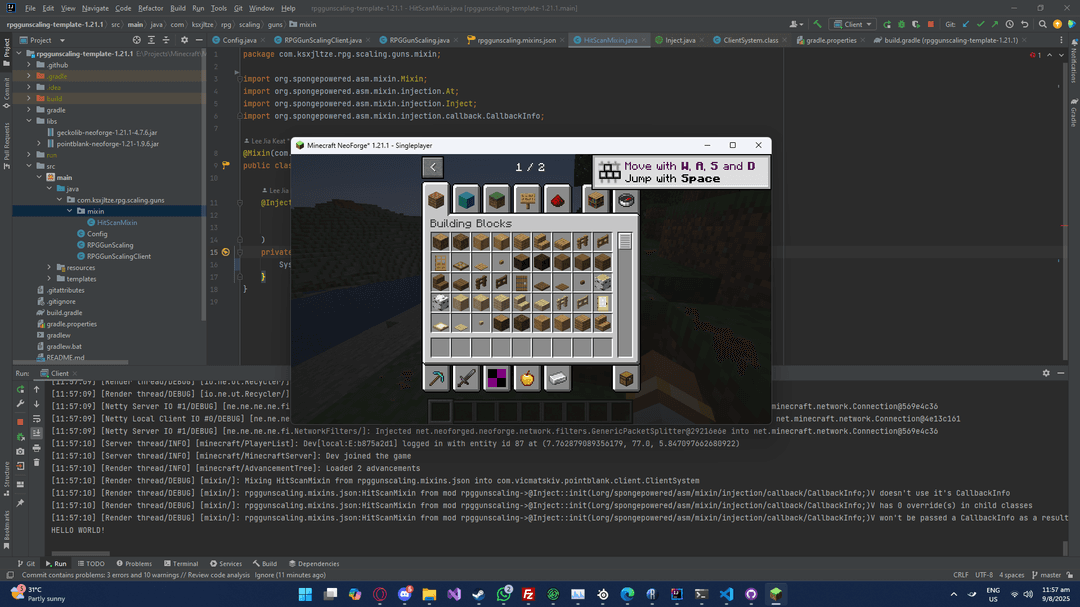
Task: Click master branch in status bar
Action: coord(1047,575)
